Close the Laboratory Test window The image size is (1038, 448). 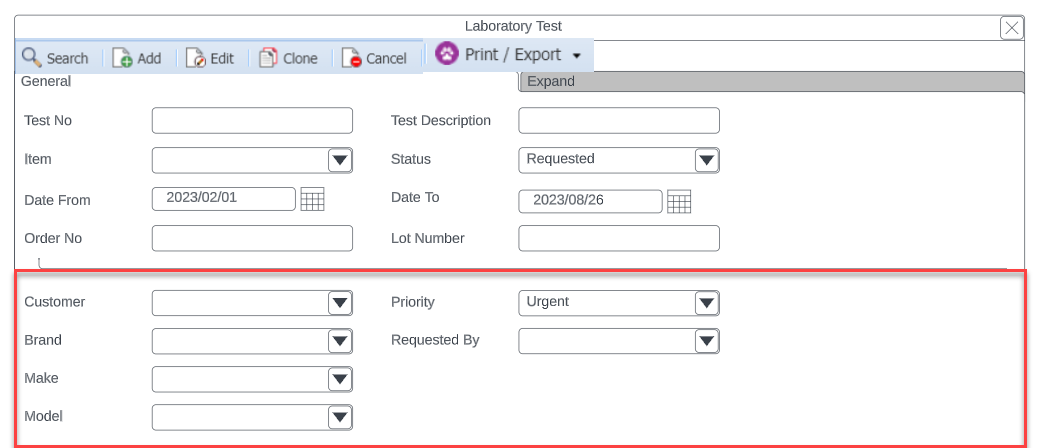(x=1012, y=28)
